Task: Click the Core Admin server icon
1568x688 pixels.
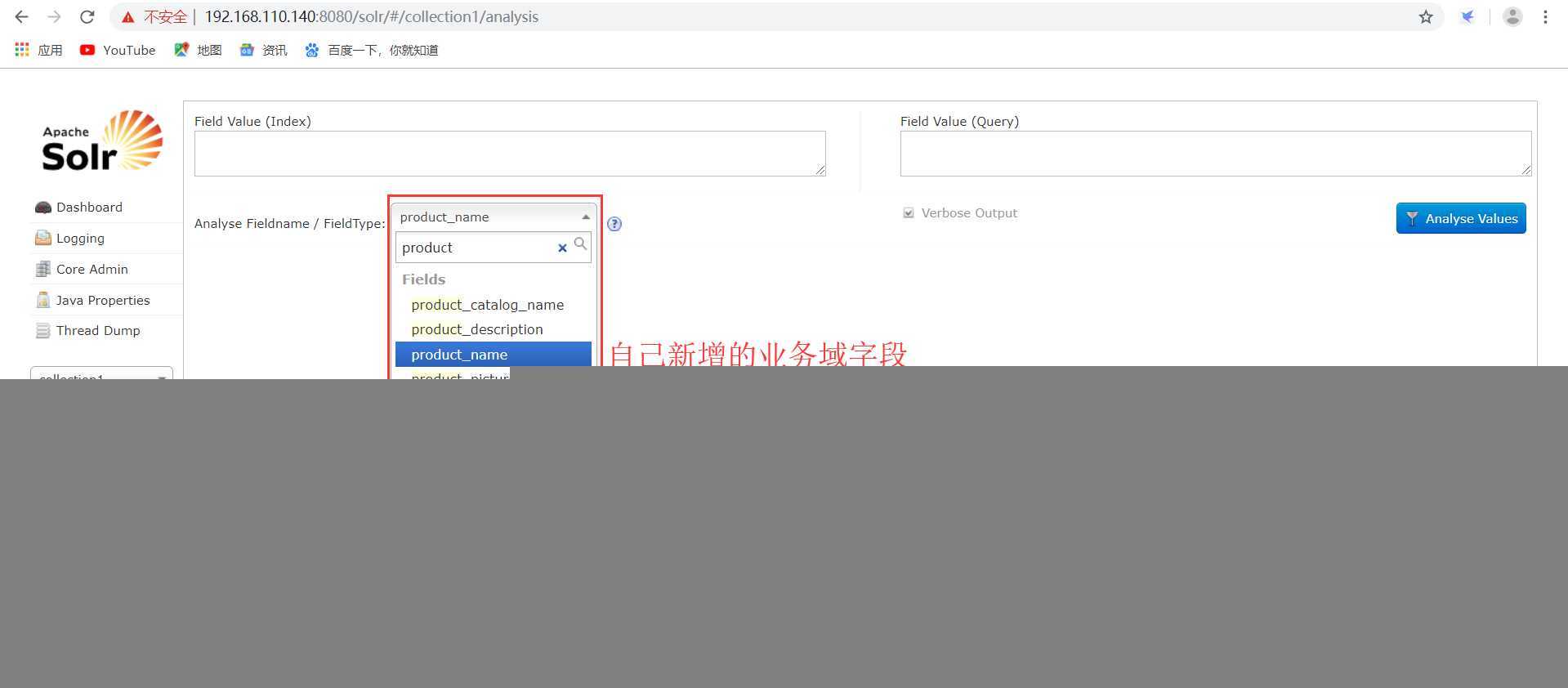Action: (43, 269)
